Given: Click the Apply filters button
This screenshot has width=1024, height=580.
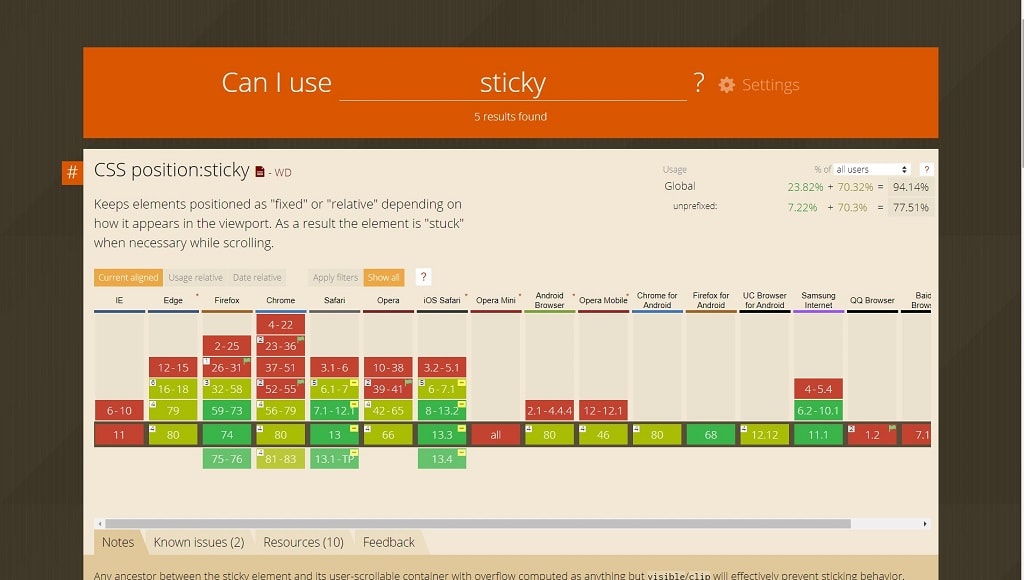Looking at the screenshot, I should [x=335, y=277].
